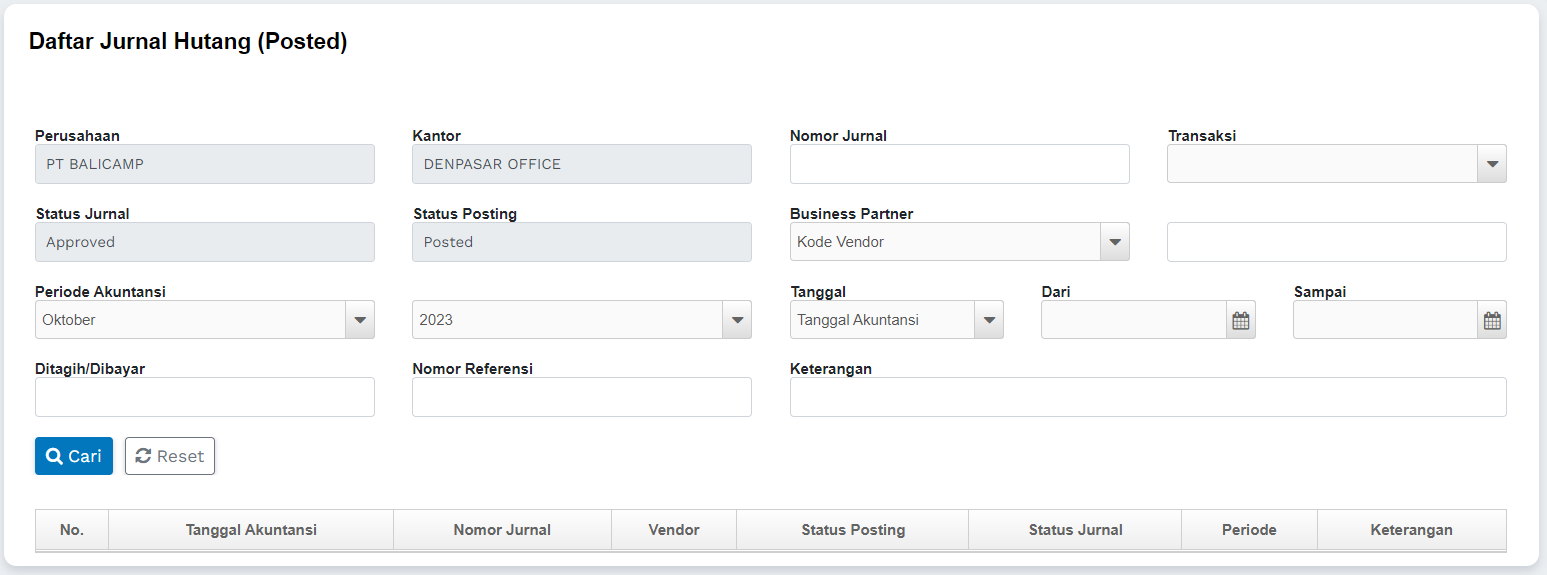Sort by Status Posting column header

(x=853, y=530)
